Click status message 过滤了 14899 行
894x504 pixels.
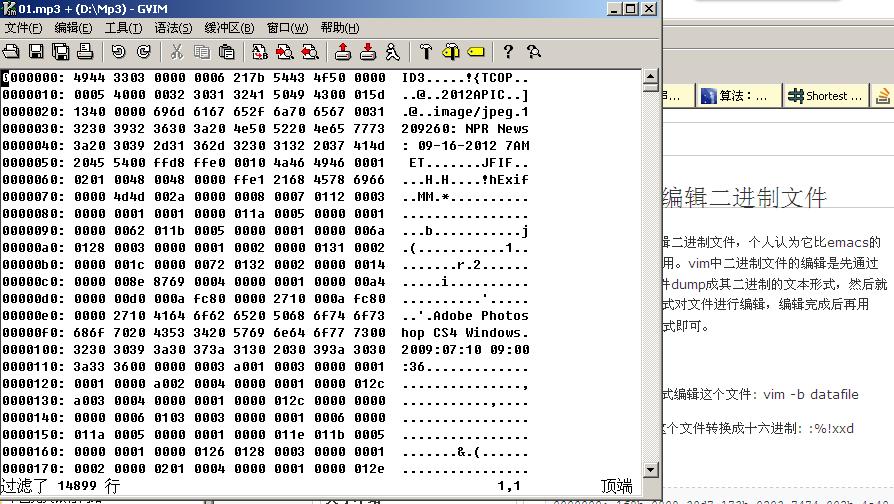60,486
